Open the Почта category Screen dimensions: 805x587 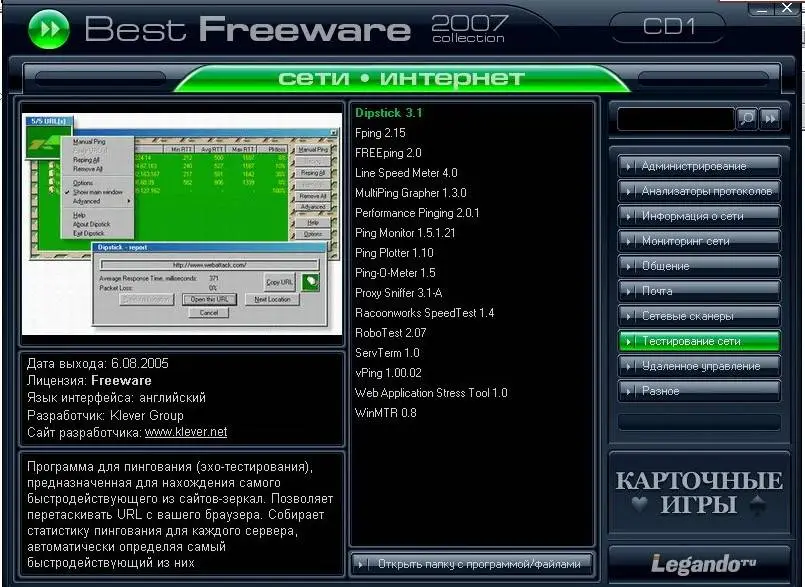(x=699, y=291)
